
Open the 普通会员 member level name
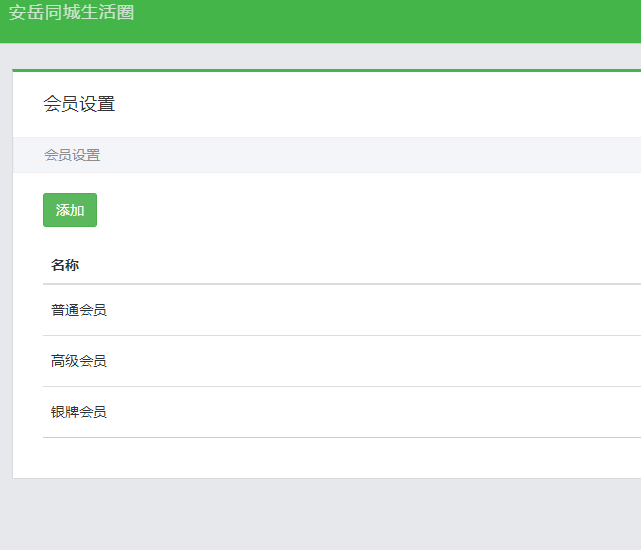79,310
